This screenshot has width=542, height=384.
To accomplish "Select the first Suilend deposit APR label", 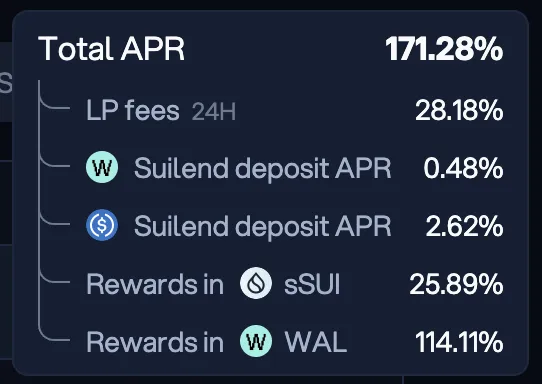I will (x=263, y=168).
